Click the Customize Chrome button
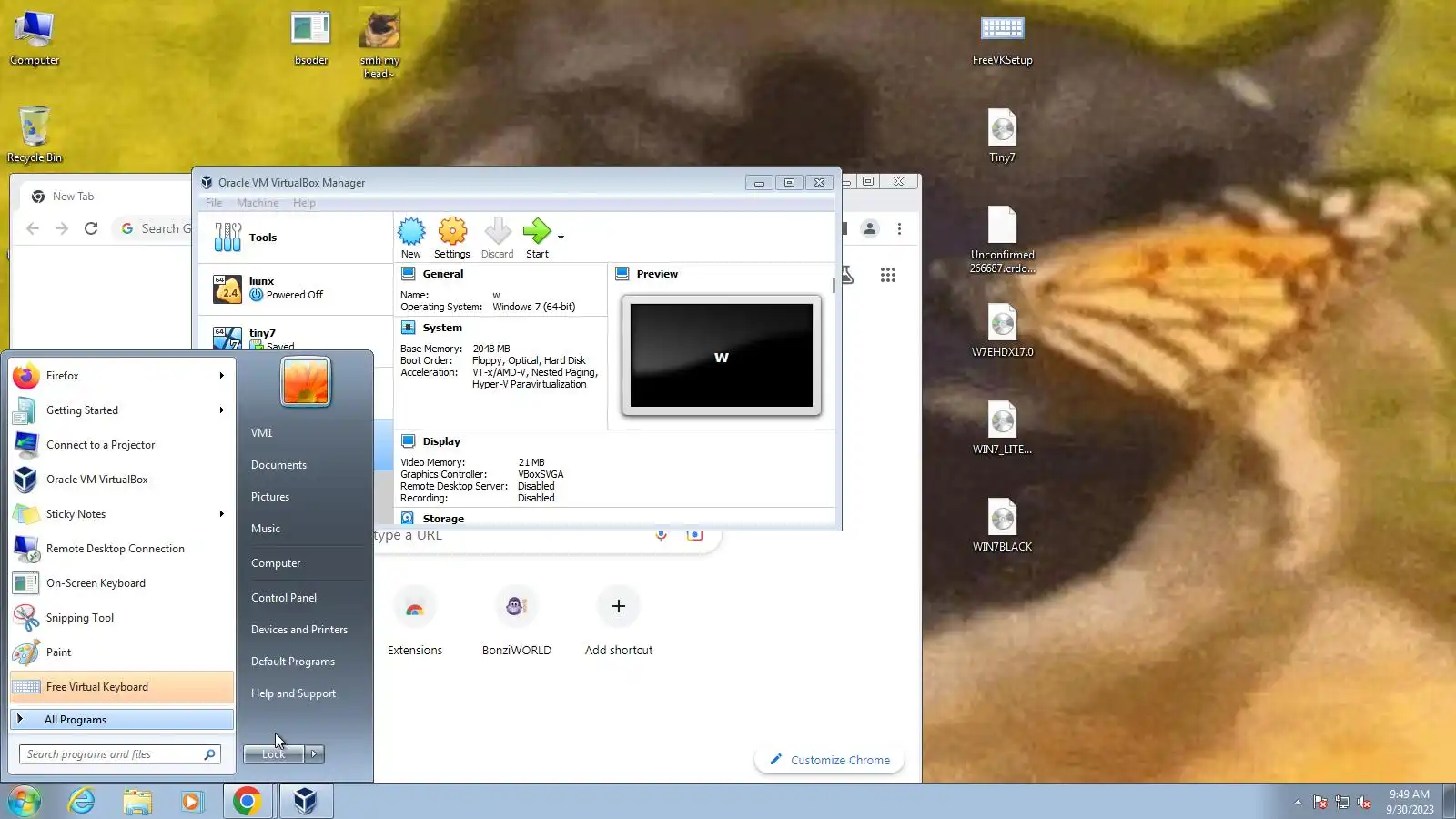 829,761
